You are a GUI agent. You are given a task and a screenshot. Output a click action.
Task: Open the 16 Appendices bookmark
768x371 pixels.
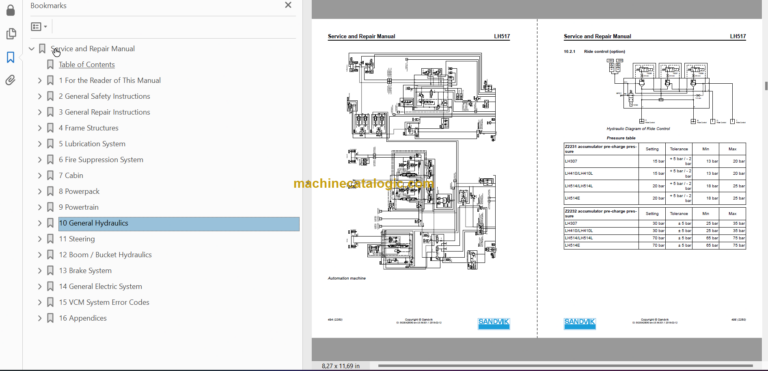tap(83, 318)
